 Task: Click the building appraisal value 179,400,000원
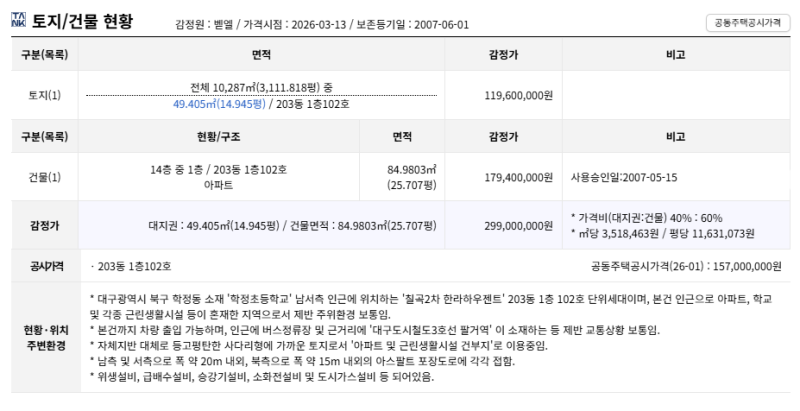(x=518, y=177)
